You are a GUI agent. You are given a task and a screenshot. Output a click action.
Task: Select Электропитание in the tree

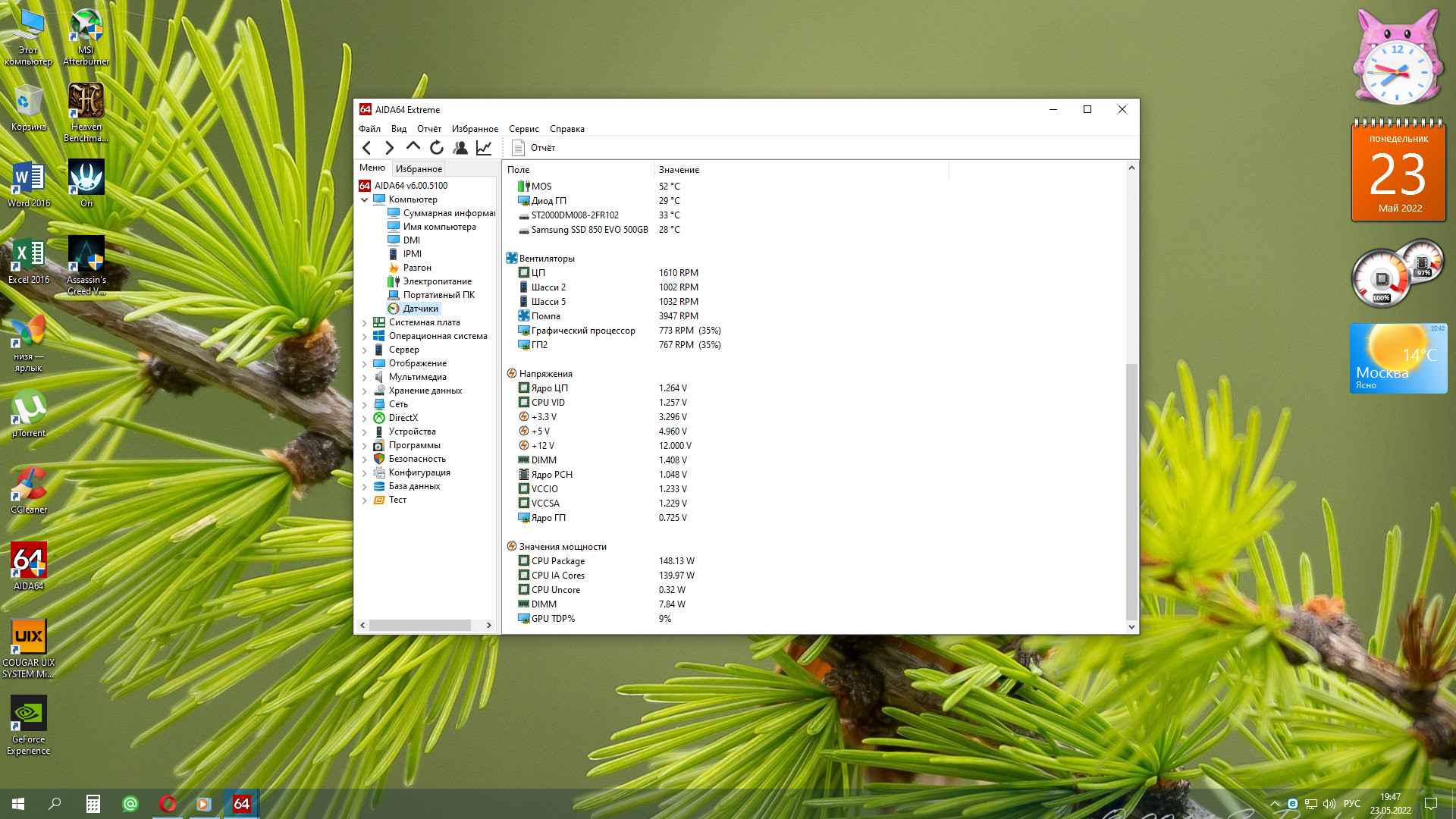[x=437, y=281]
